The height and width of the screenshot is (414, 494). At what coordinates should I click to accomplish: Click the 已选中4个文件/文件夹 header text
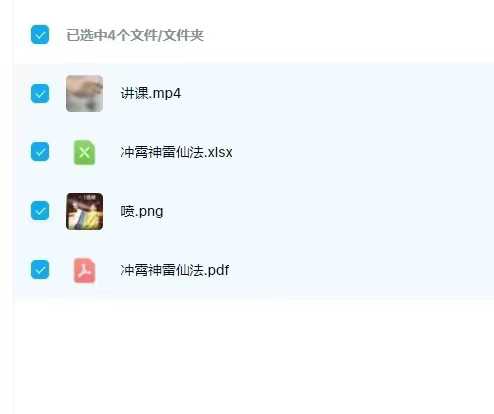pyautogui.click(x=135, y=35)
